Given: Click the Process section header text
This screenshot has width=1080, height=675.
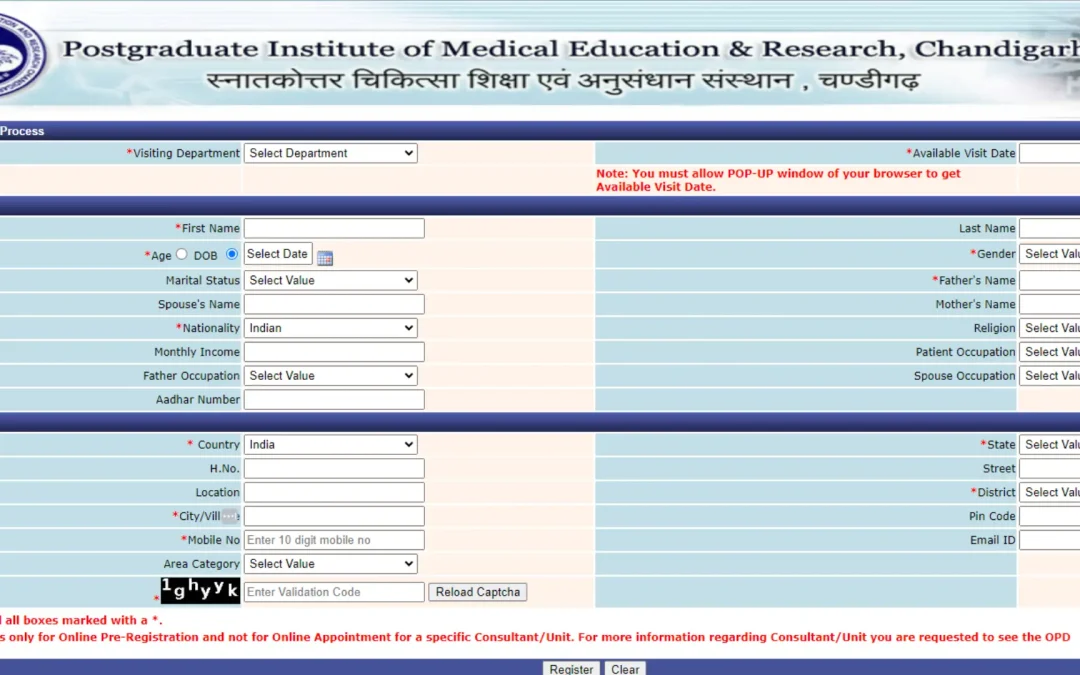Looking at the screenshot, I should click(x=22, y=131).
